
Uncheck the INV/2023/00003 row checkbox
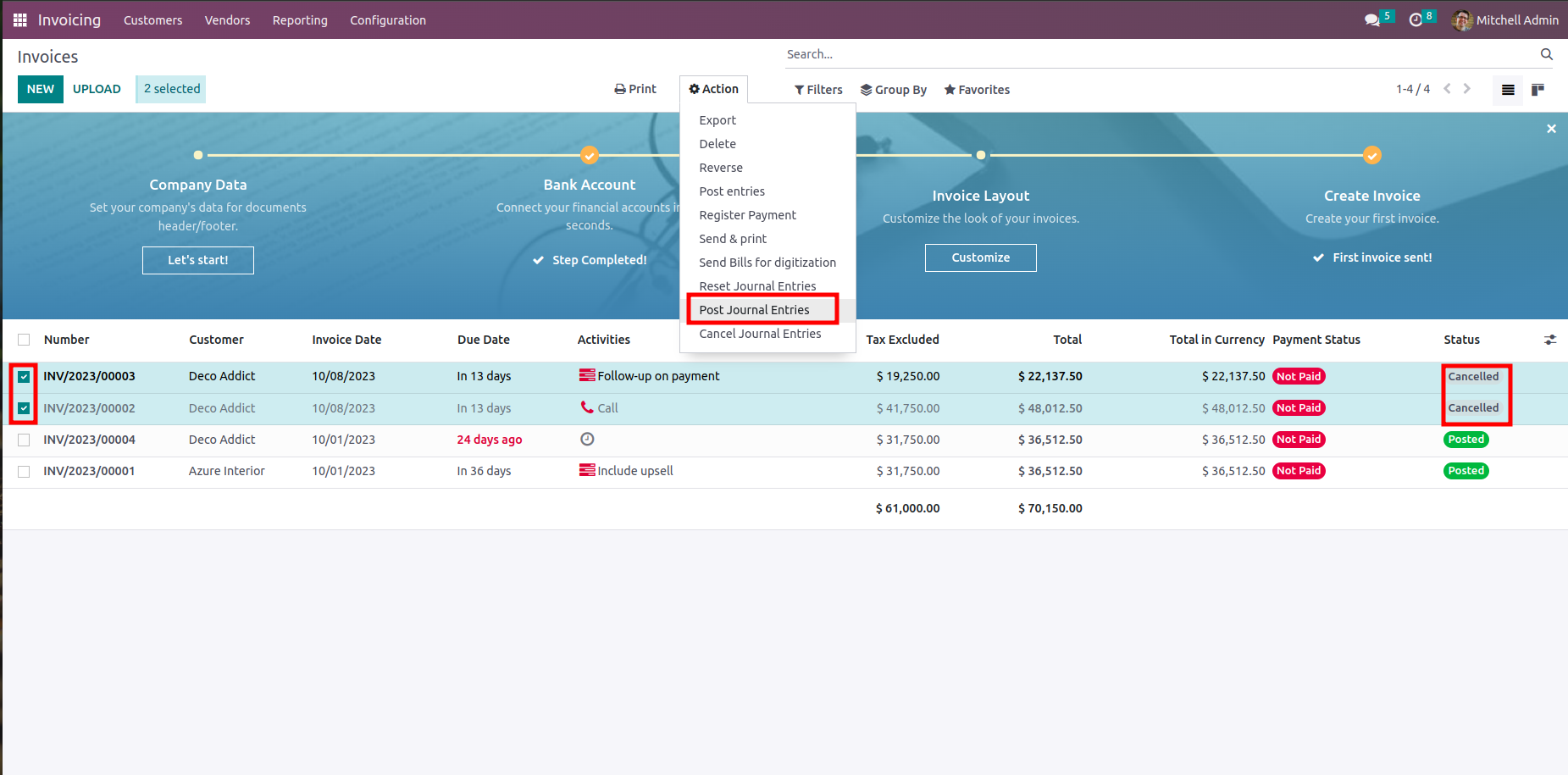[24, 377]
